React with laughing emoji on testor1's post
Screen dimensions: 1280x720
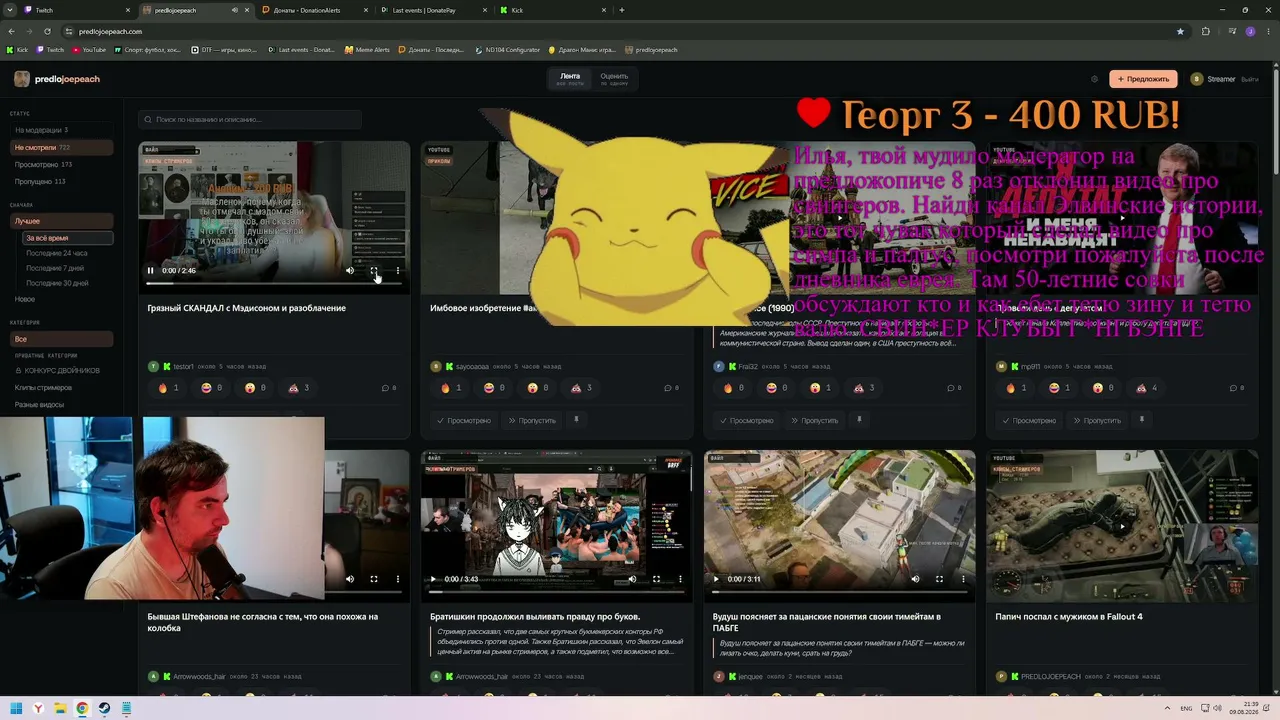[212, 388]
